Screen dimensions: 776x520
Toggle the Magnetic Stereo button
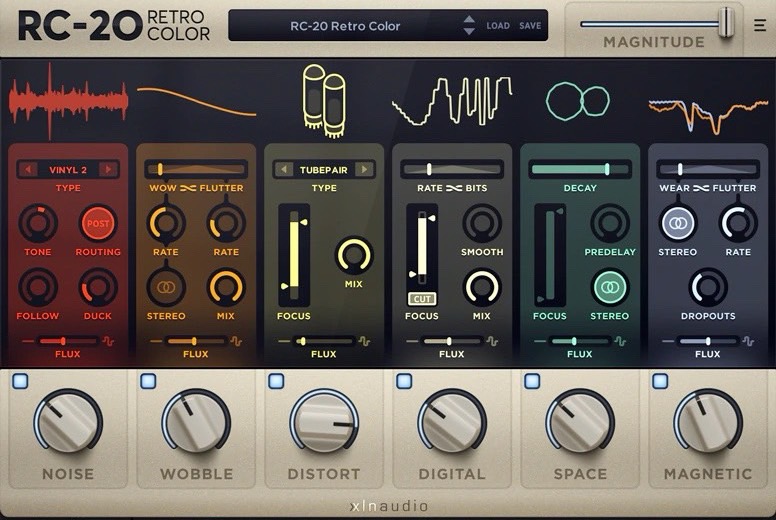[x=678, y=223]
